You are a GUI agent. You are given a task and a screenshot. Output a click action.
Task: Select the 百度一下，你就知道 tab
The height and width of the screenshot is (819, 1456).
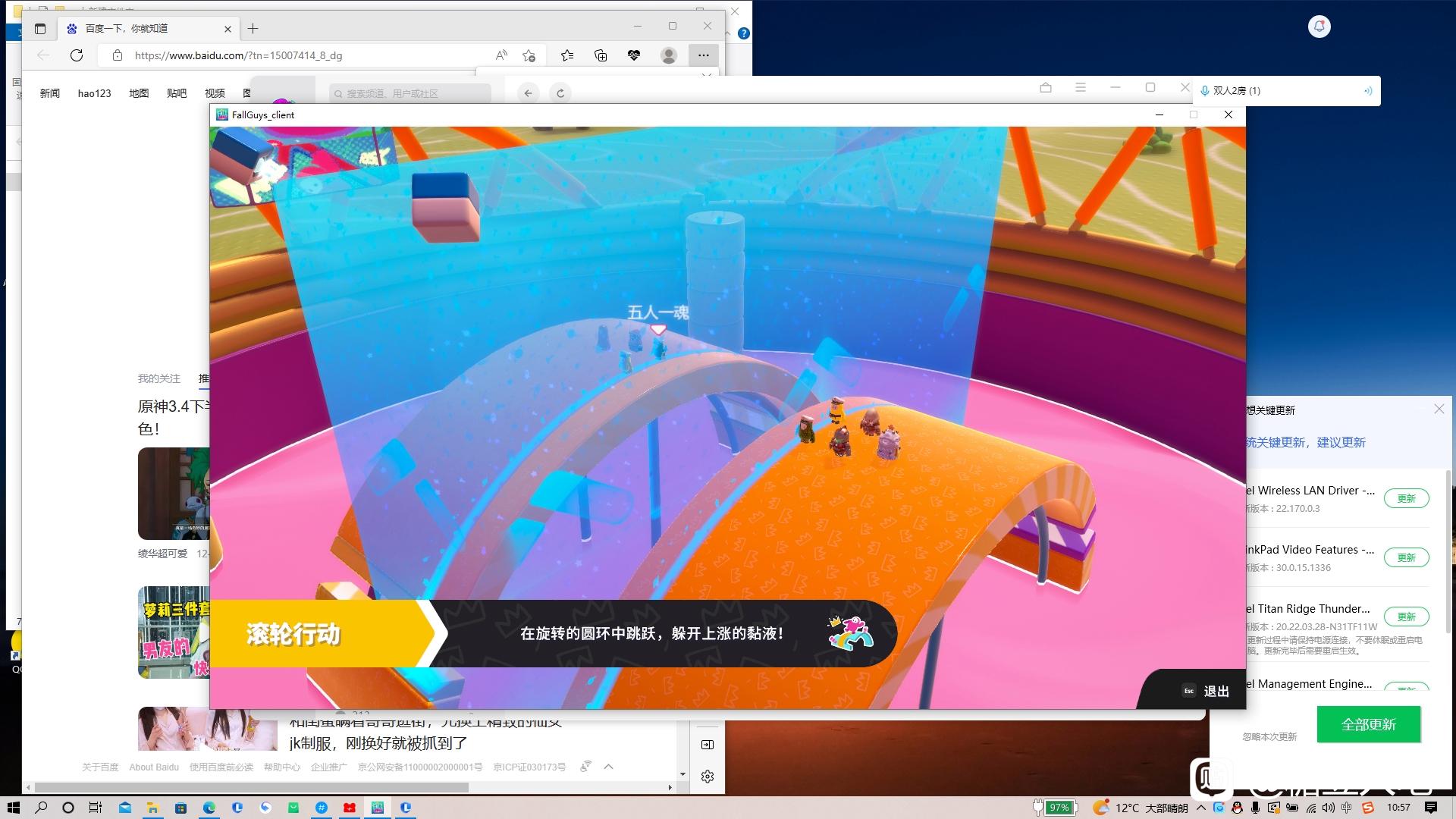[x=149, y=29]
